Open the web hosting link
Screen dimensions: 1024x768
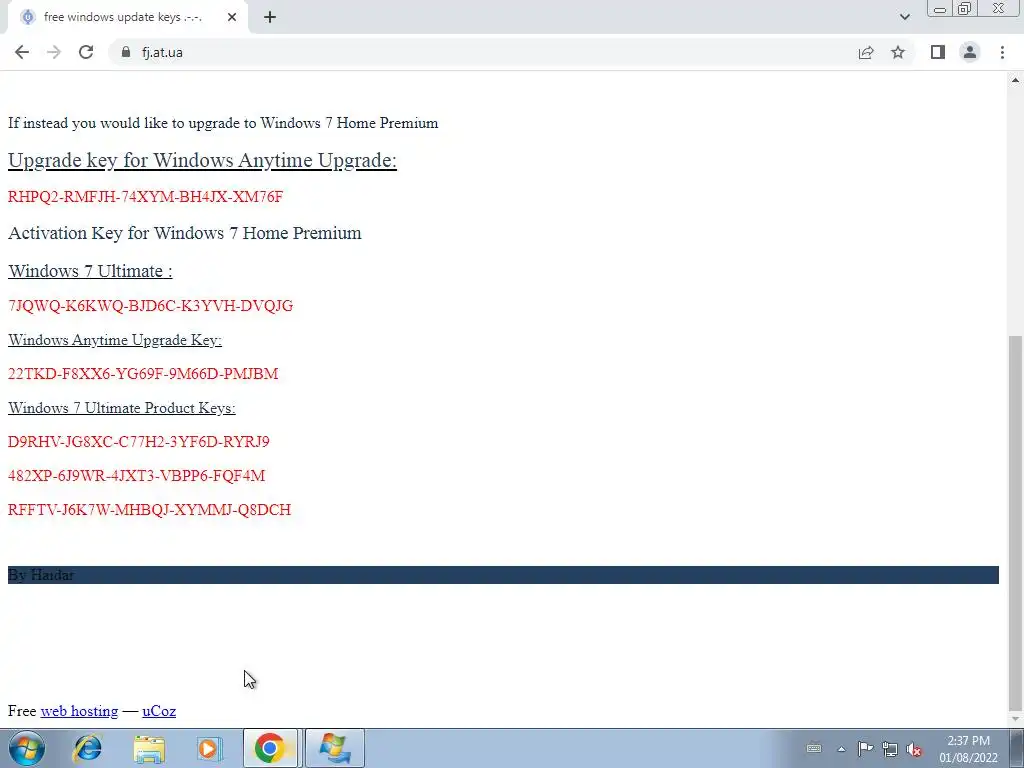tap(79, 711)
